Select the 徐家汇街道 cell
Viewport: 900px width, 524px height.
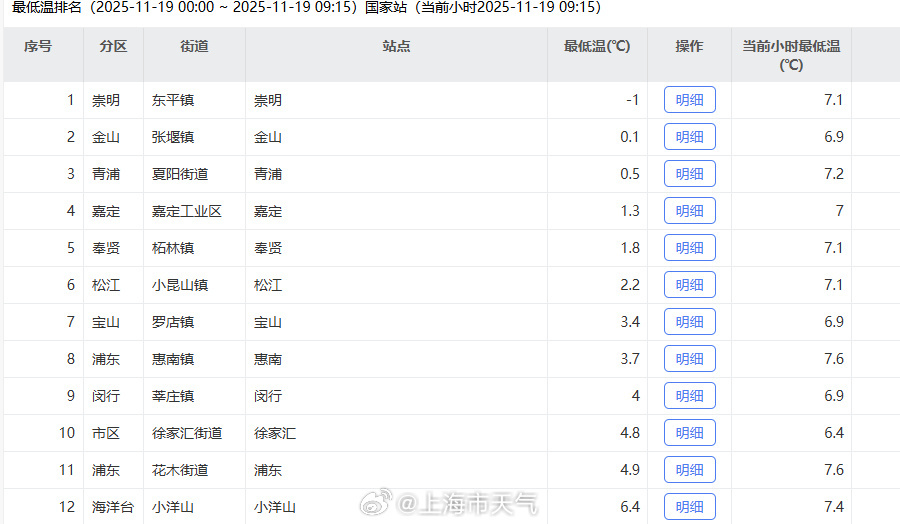pyautogui.click(x=187, y=433)
